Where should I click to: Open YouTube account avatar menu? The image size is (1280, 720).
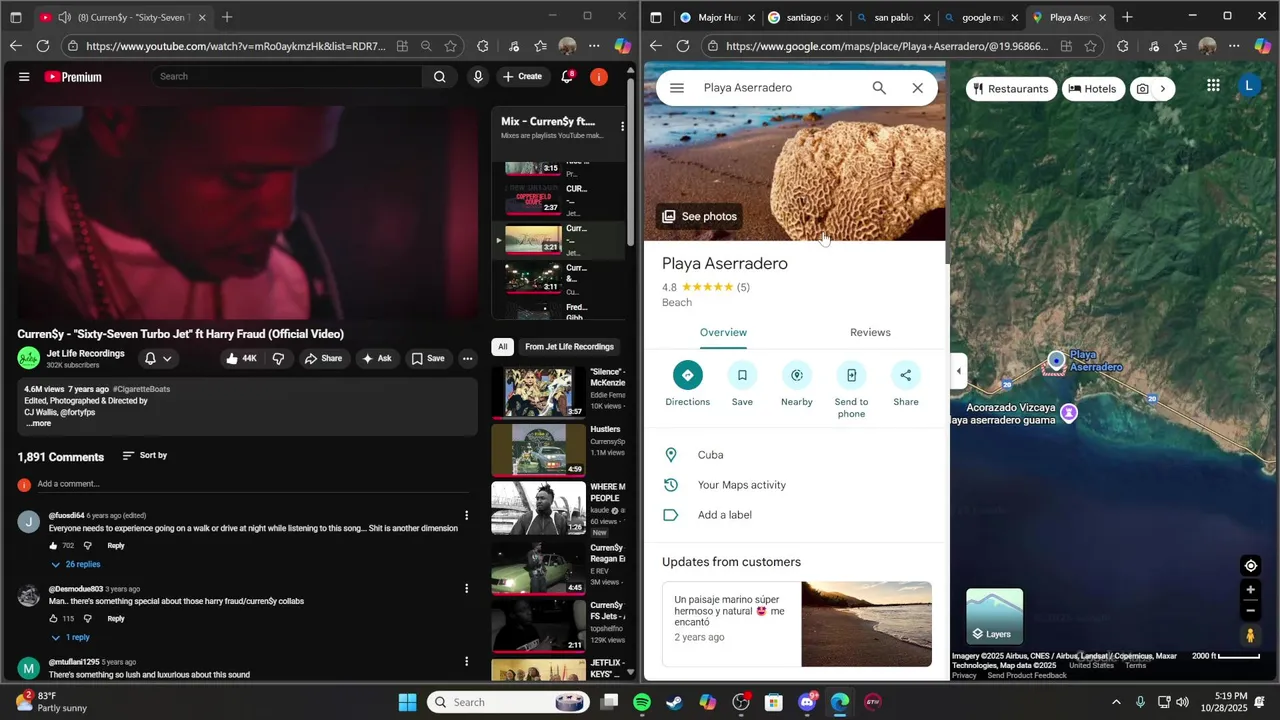point(599,76)
